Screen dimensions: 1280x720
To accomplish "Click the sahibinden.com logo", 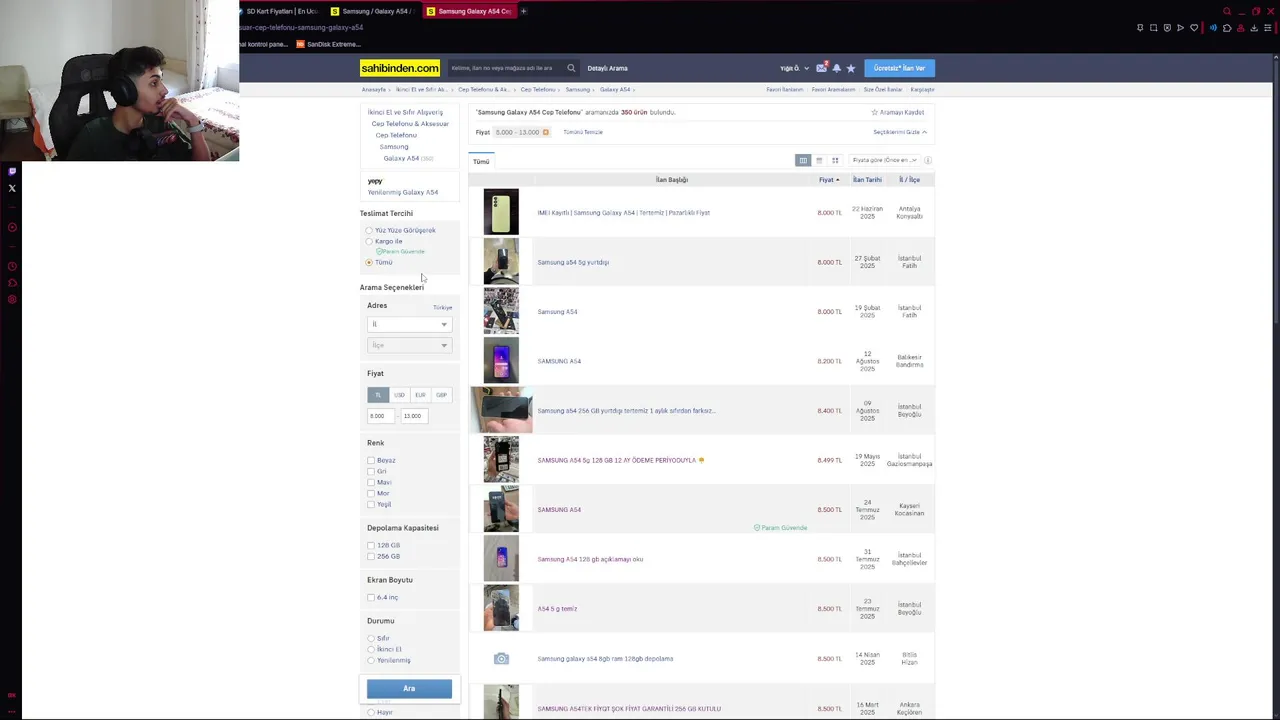I will pyautogui.click(x=400, y=68).
